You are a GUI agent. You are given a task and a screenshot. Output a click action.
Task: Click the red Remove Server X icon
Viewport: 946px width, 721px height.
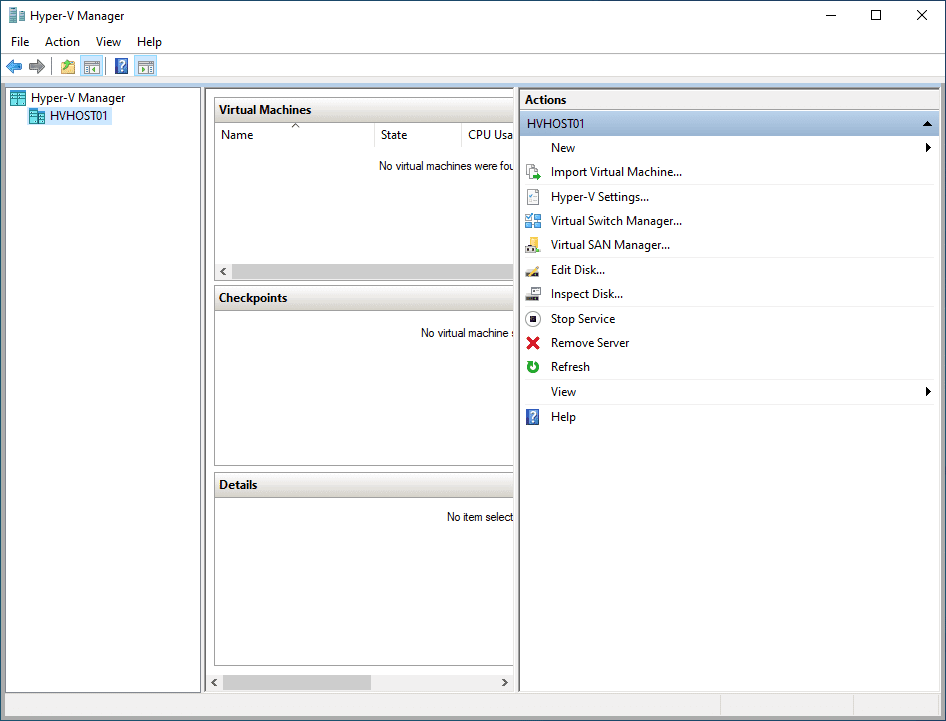[533, 343]
